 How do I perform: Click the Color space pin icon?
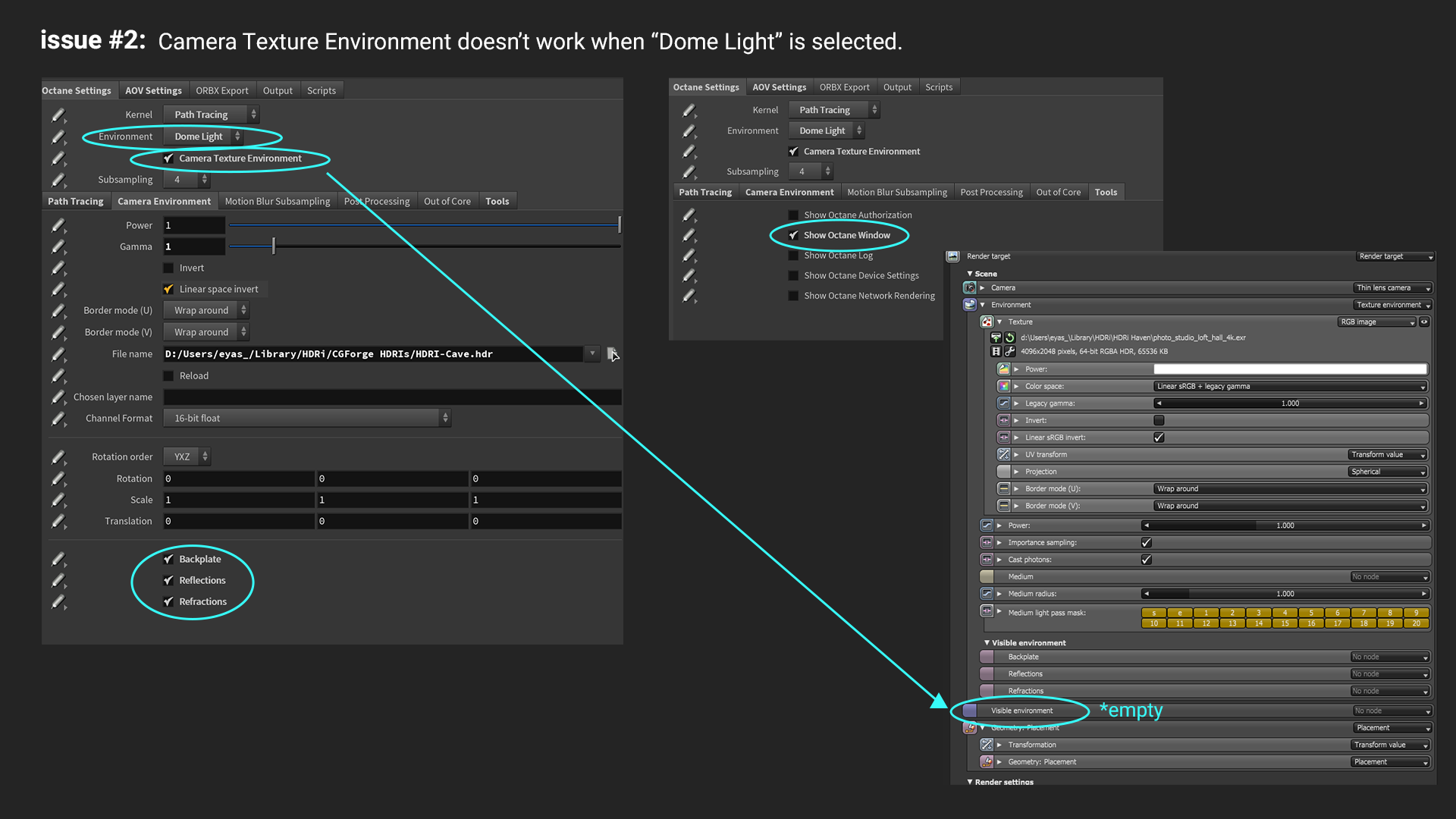pos(1003,386)
